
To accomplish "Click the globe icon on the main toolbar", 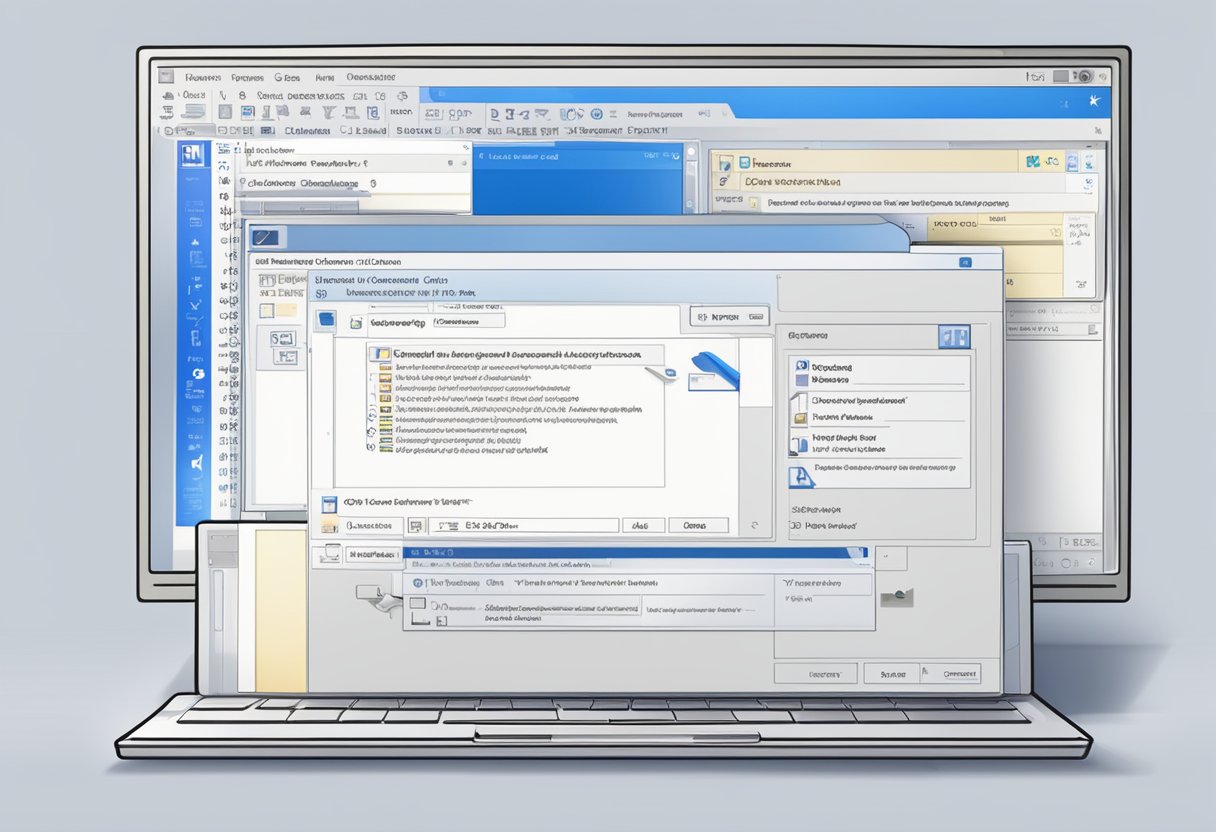I will 596,115.
